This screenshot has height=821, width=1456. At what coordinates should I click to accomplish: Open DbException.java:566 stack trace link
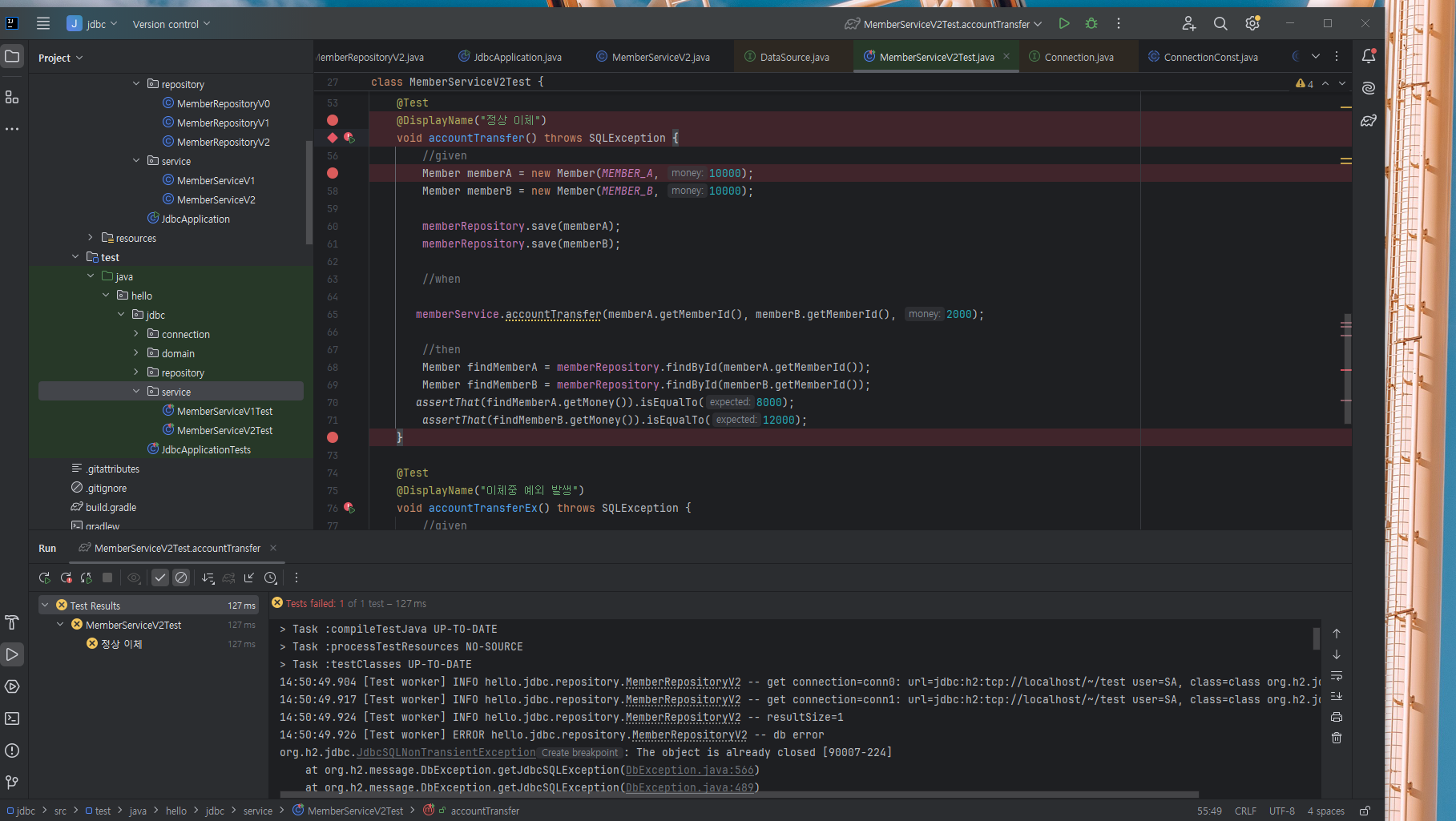(690, 770)
